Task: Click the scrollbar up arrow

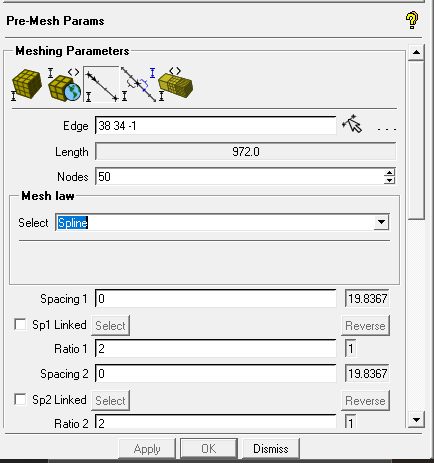Action: click(x=416, y=52)
